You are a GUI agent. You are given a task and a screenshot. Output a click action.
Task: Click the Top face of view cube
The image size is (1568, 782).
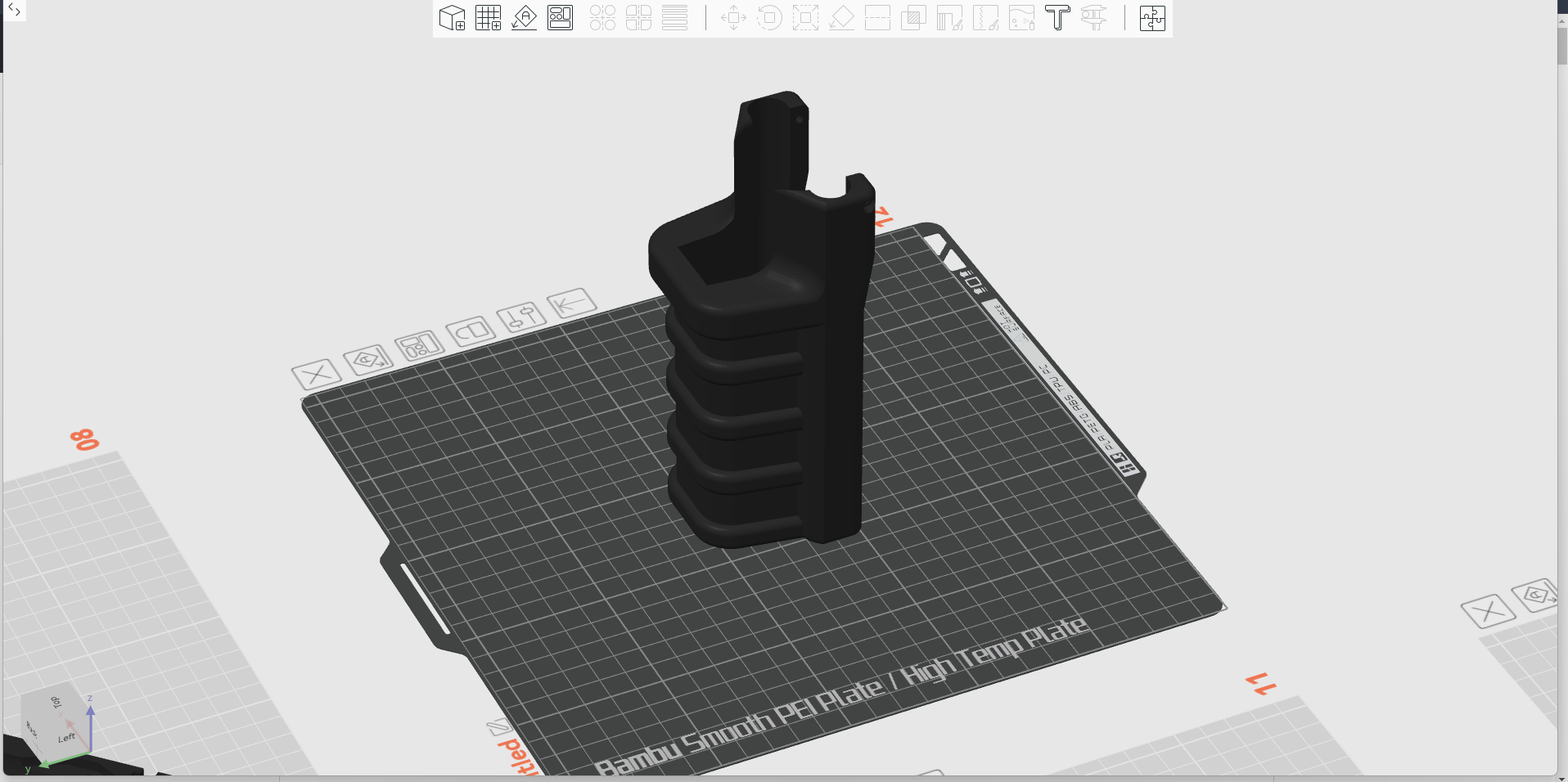pos(56,702)
